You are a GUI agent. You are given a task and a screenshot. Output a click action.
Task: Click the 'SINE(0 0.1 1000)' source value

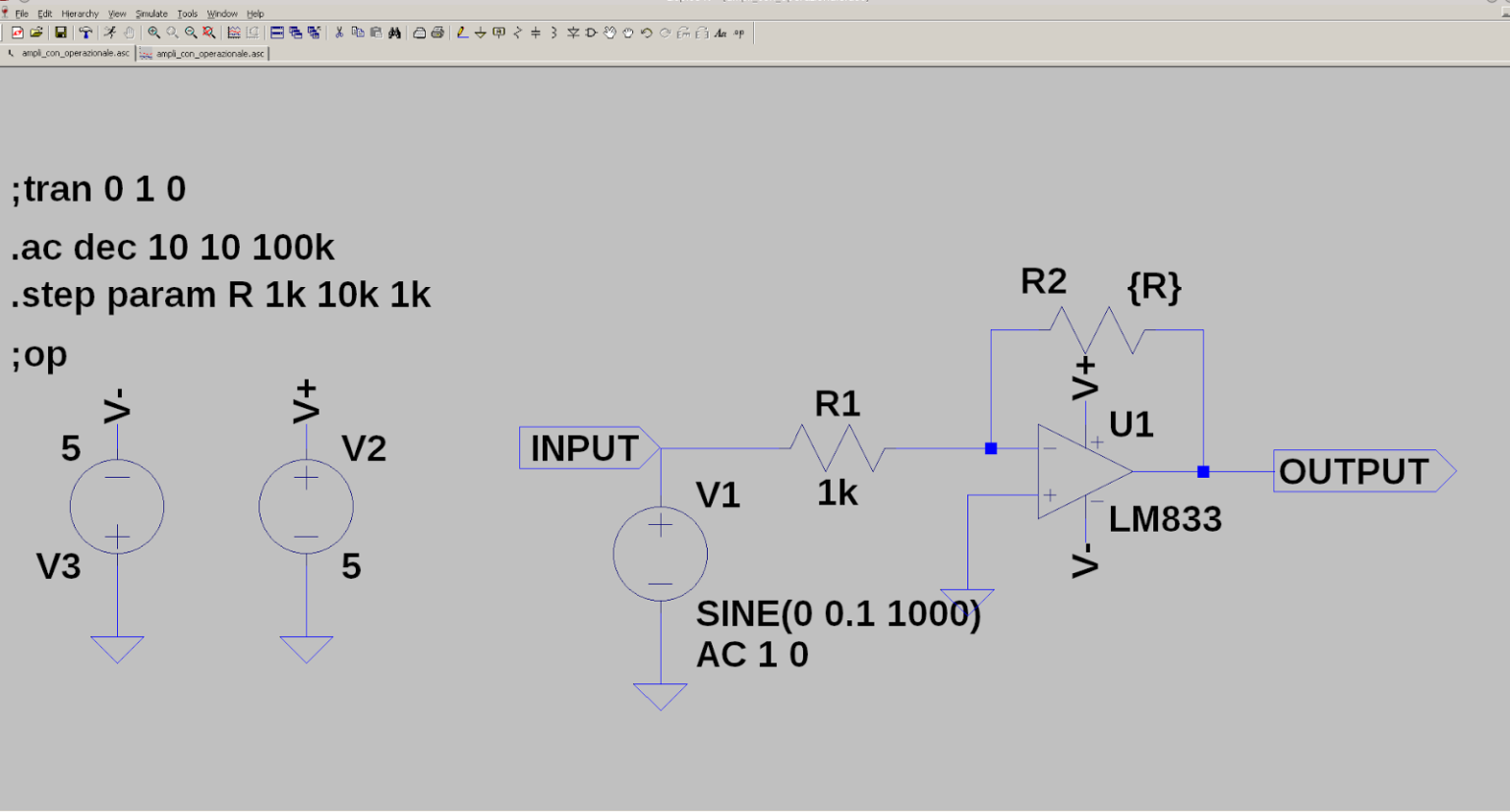(839, 614)
